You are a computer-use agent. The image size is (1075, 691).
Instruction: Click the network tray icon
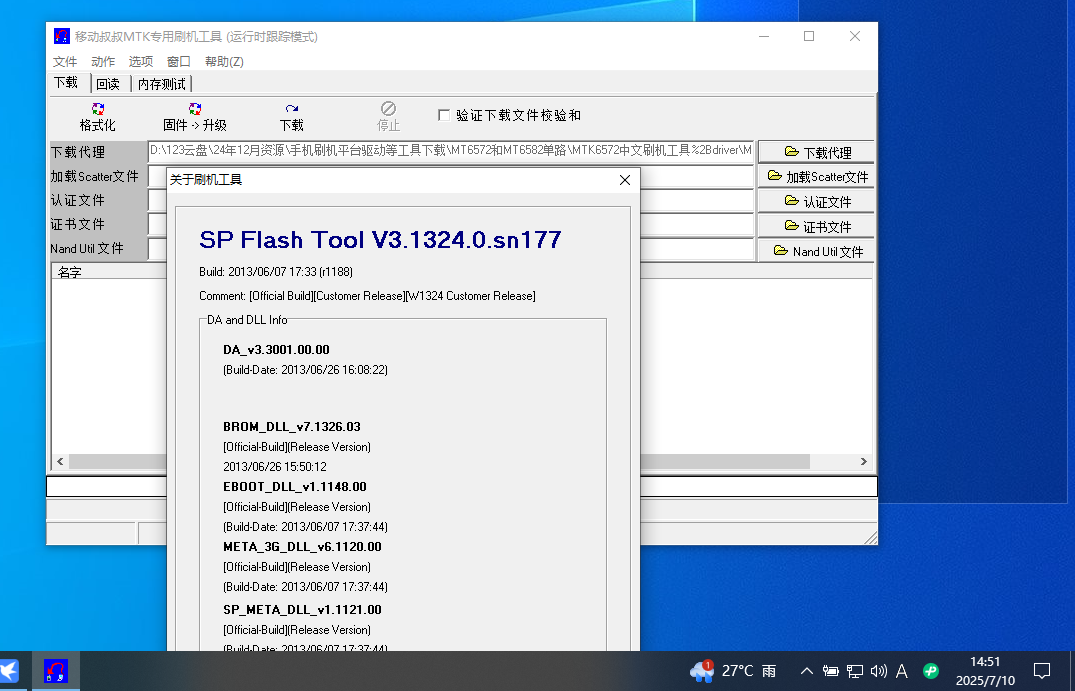854,671
